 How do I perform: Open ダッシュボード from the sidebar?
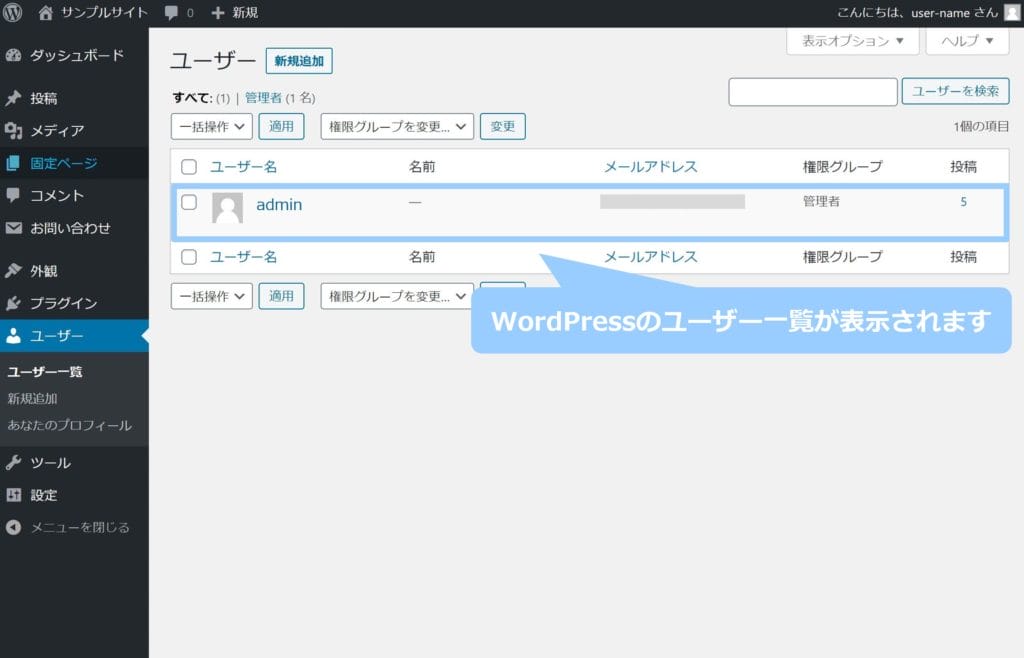tap(76, 55)
